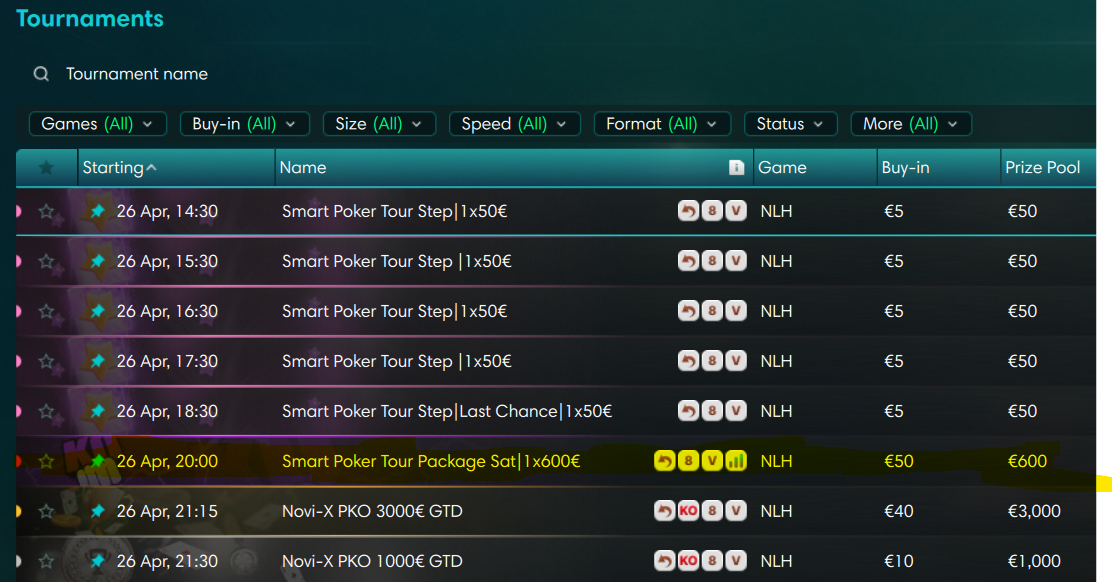The height and width of the screenshot is (582, 1115).
Task: Expand the Buy-in (All) filter
Action: click(244, 124)
